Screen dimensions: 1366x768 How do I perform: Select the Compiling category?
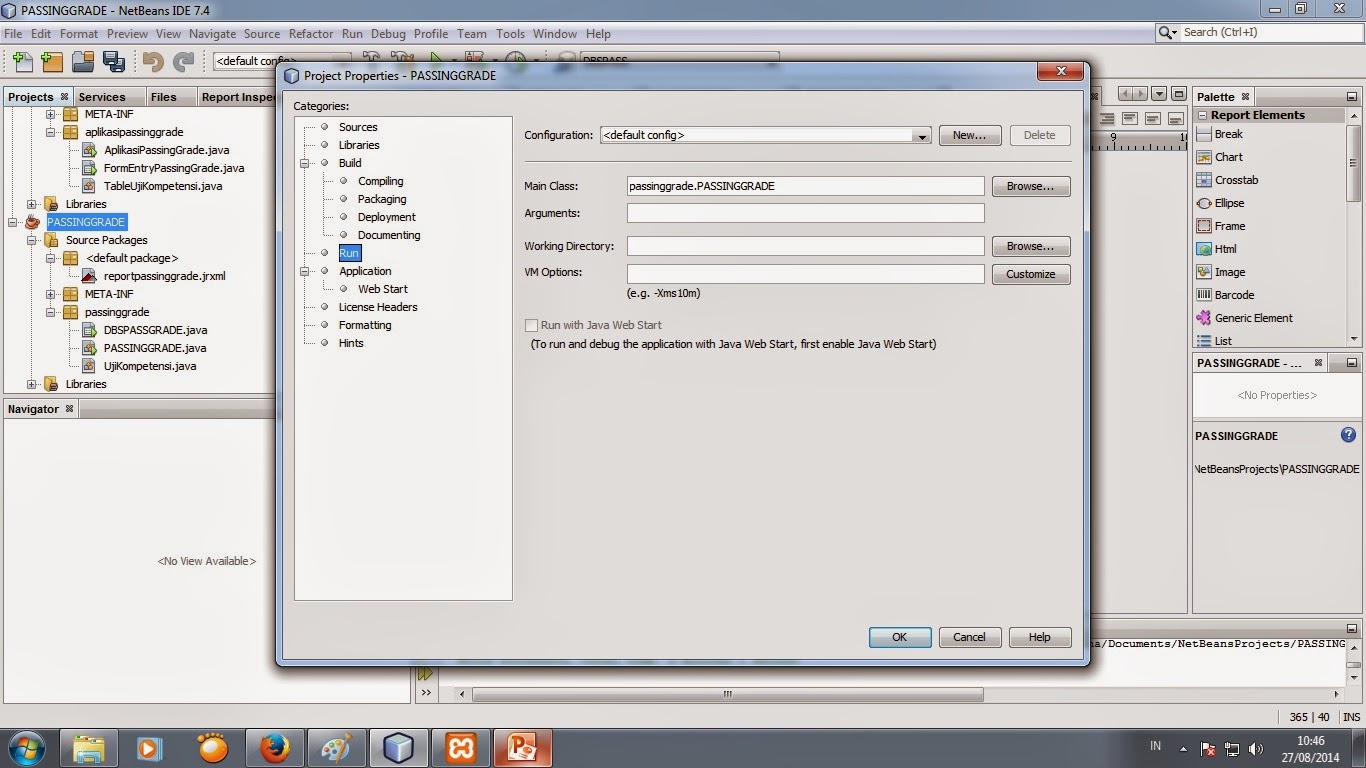[x=380, y=181]
